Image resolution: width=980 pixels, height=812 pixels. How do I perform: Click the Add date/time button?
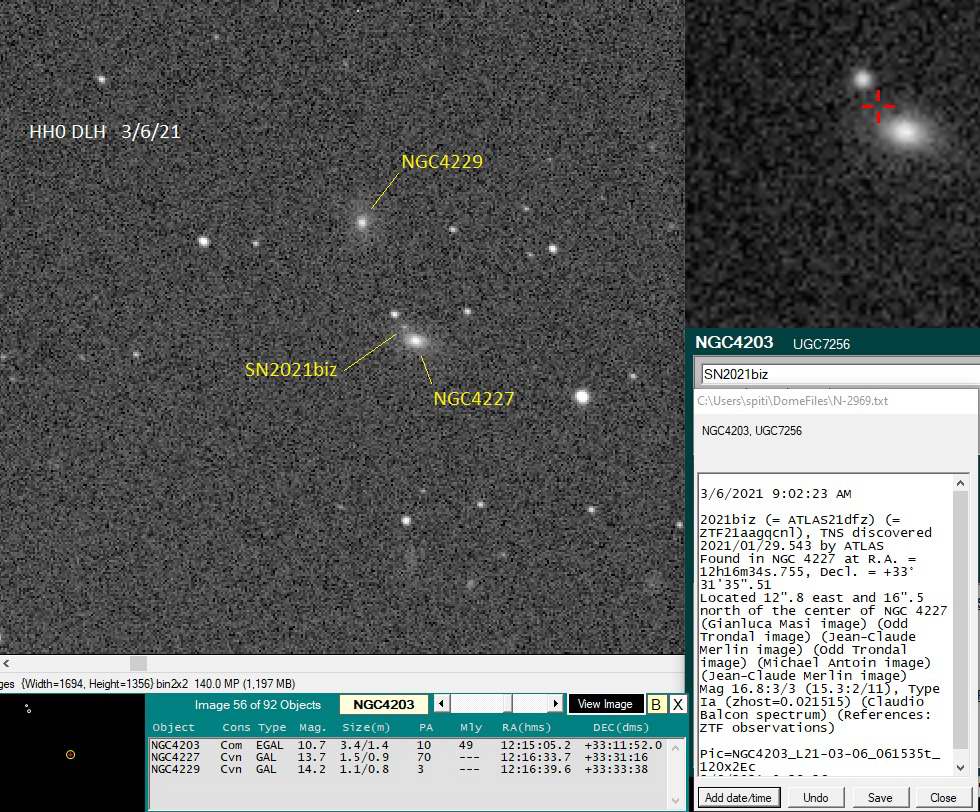[739, 798]
